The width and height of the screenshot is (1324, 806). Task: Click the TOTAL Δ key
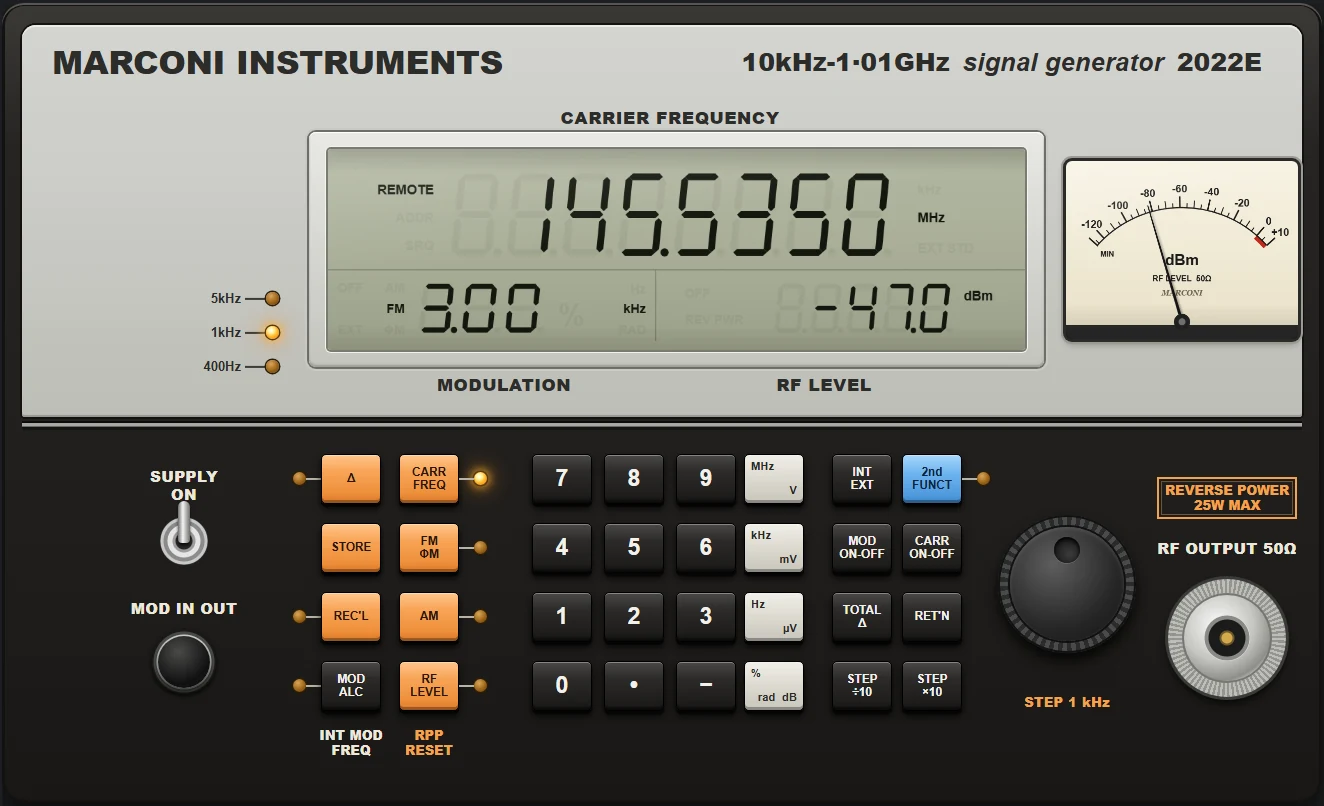point(862,616)
